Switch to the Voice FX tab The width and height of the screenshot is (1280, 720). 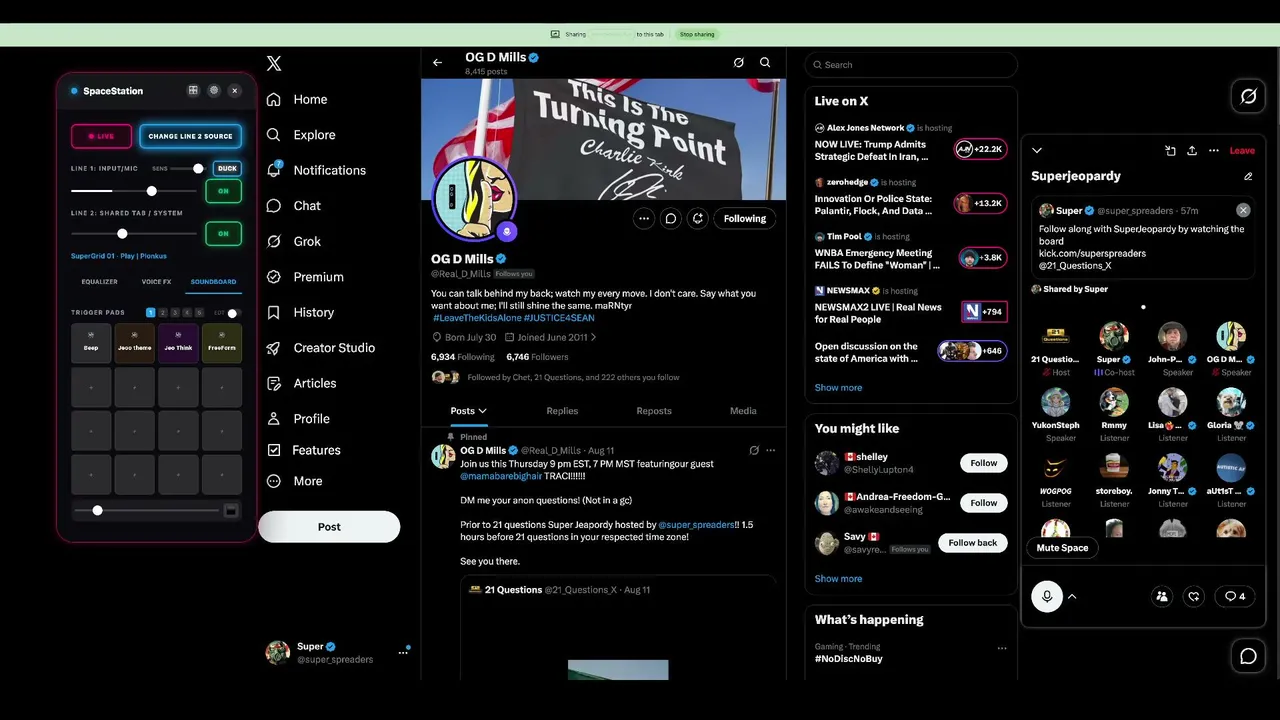click(157, 282)
